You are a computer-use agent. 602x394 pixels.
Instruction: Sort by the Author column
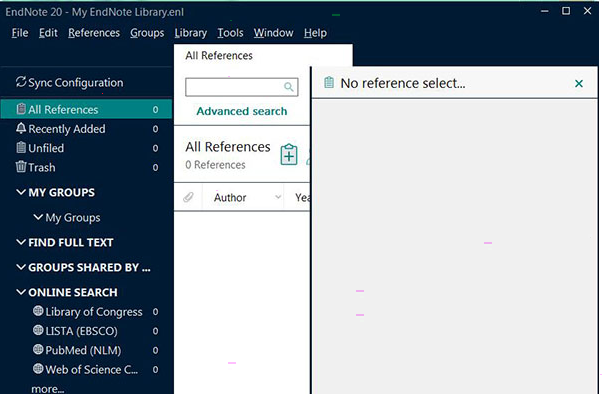tap(230, 198)
